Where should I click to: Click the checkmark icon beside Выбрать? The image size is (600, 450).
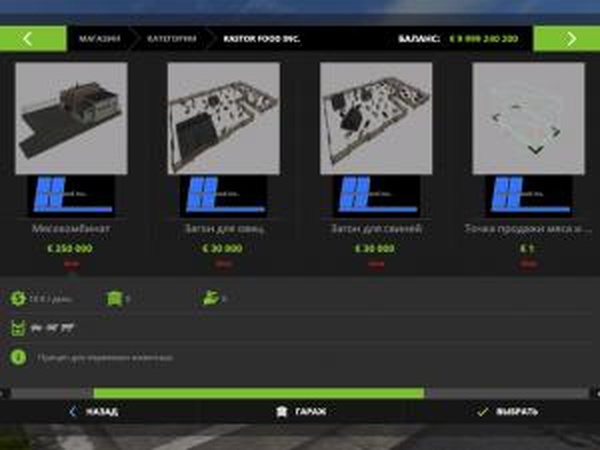(483, 412)
